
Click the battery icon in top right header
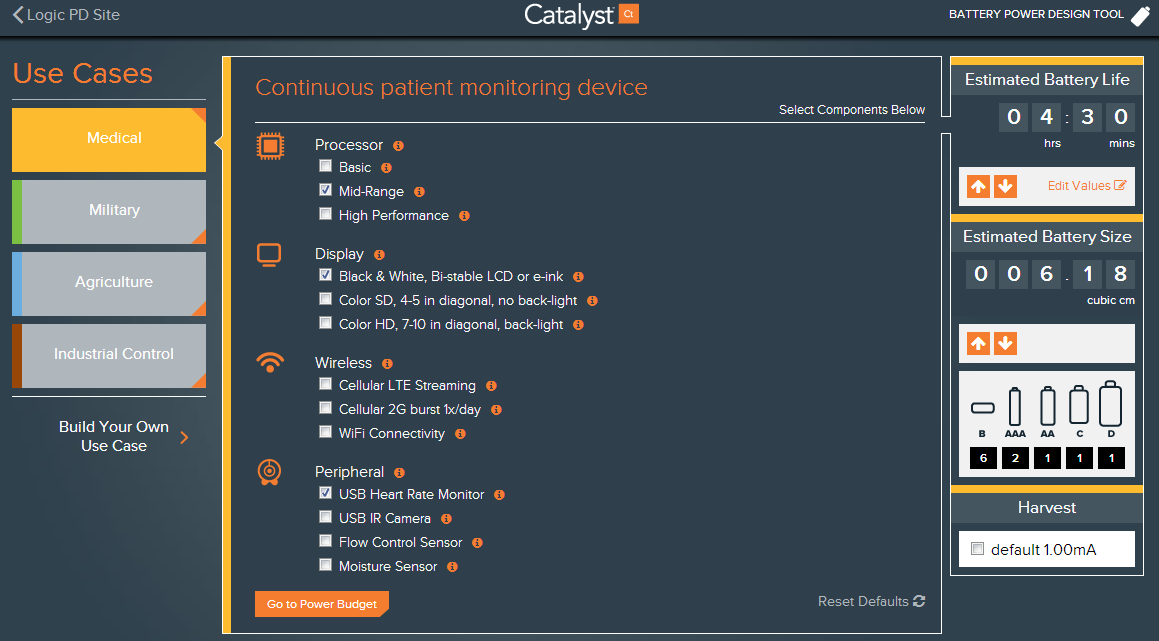pos(1141,15)
